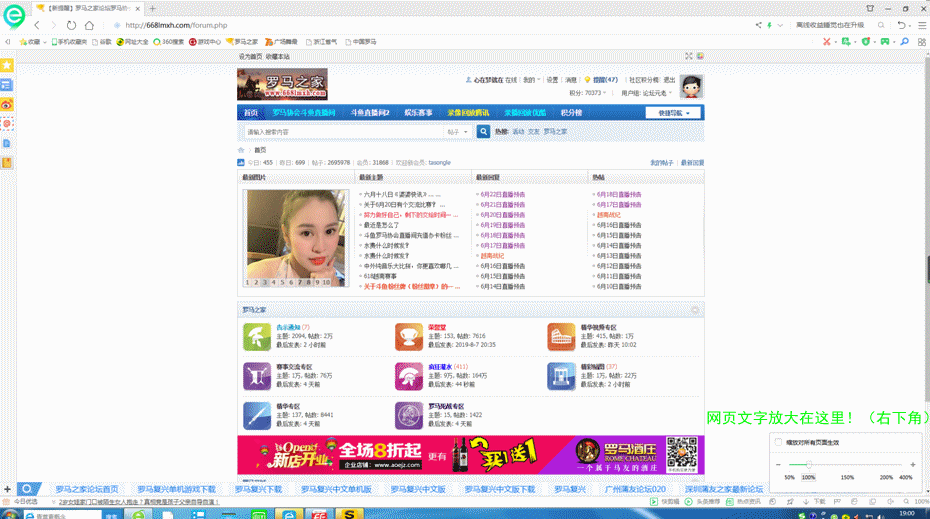This screenshot has height=519, width=930.
Task: Expand the 积分: 70373 dropdown
Action: (x=588, y=93)
